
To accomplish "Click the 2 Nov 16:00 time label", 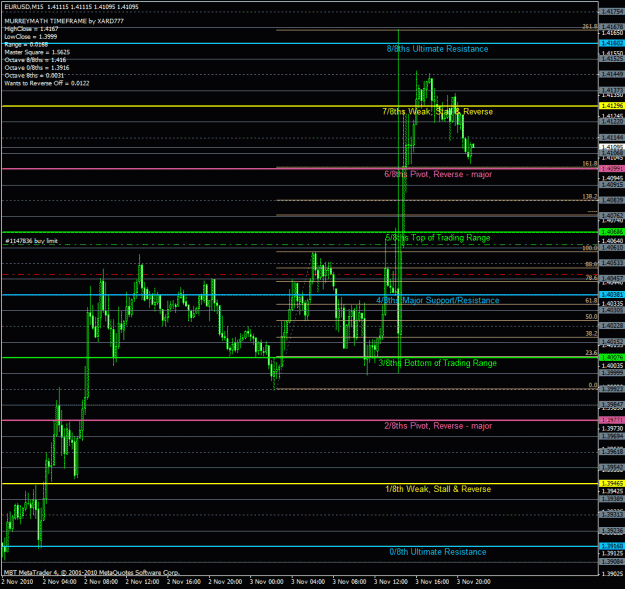I will pyautogui.click(x=184, y=582).
